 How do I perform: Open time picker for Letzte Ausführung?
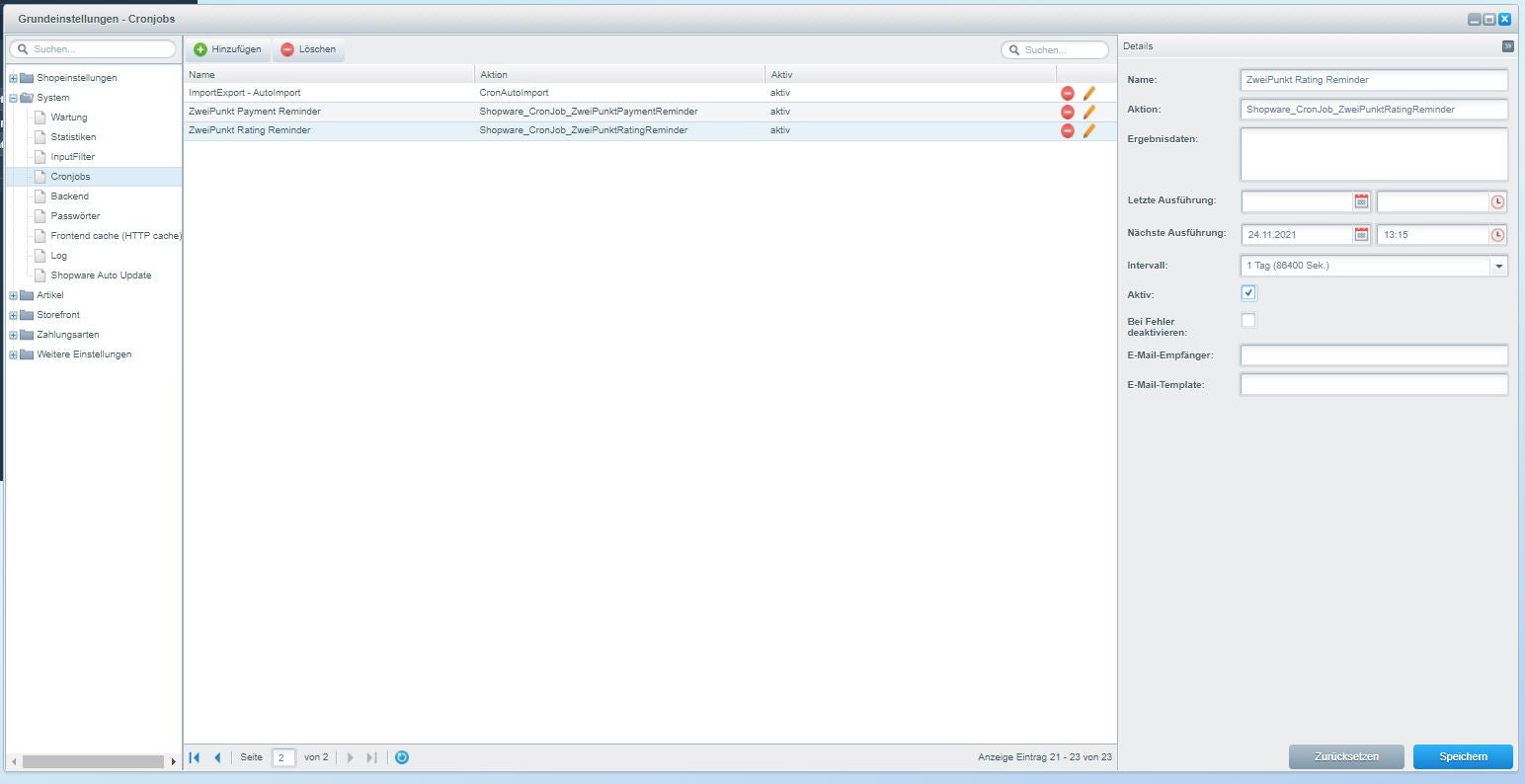pos(1498,201)
